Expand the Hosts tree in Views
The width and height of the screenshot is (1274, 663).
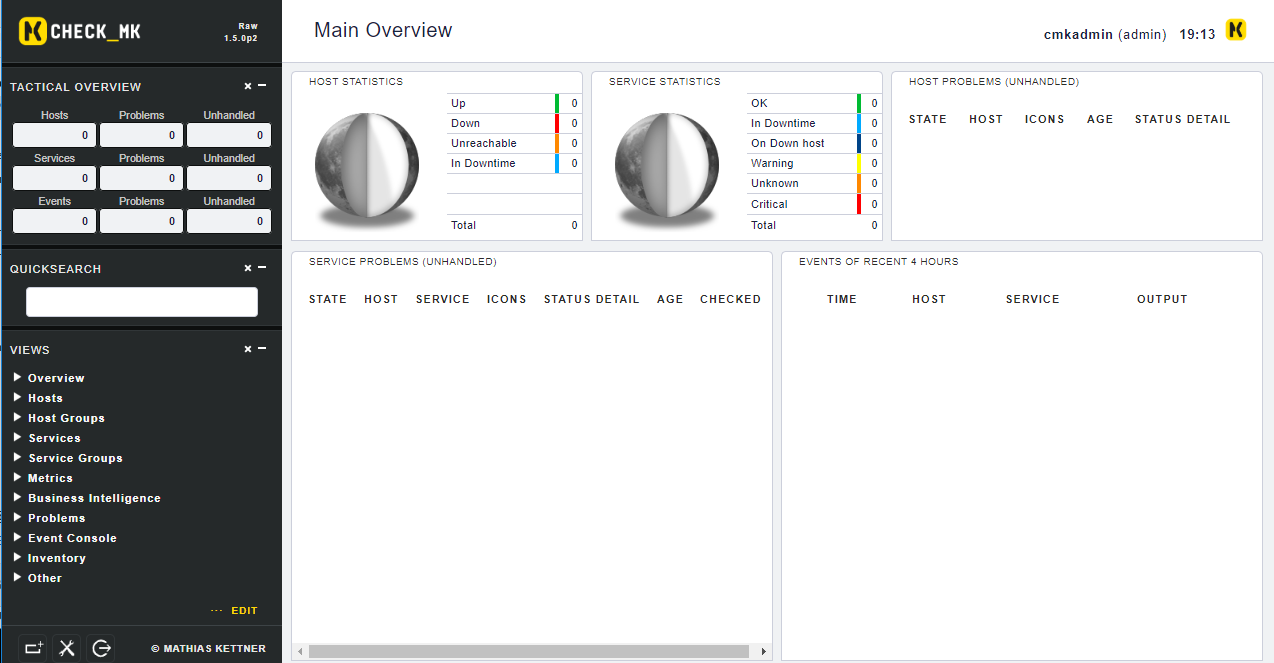pos(18,398)
